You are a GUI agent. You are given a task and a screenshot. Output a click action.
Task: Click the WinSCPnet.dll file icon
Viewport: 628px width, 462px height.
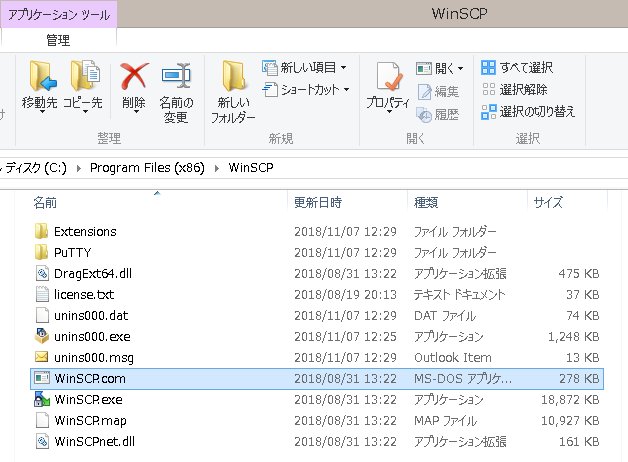click(x=42, y=441)
